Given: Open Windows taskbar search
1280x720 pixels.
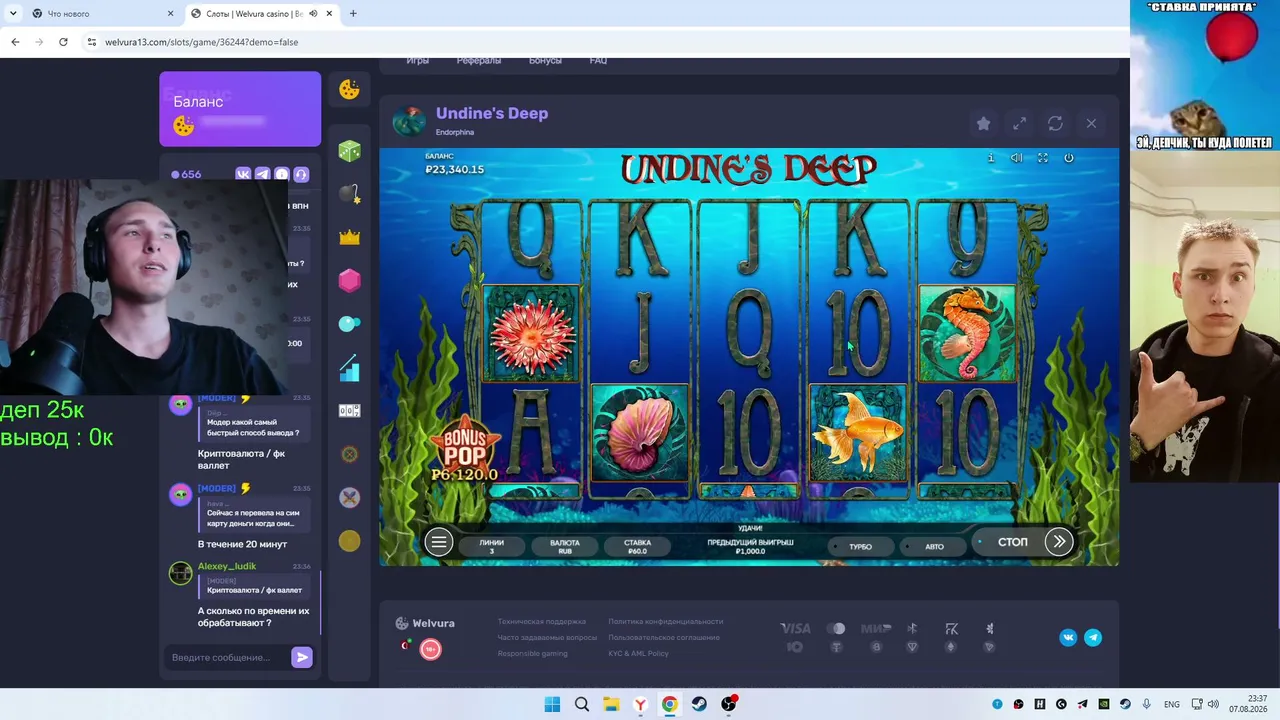Looking at the screenshot, I should [581, 704].
